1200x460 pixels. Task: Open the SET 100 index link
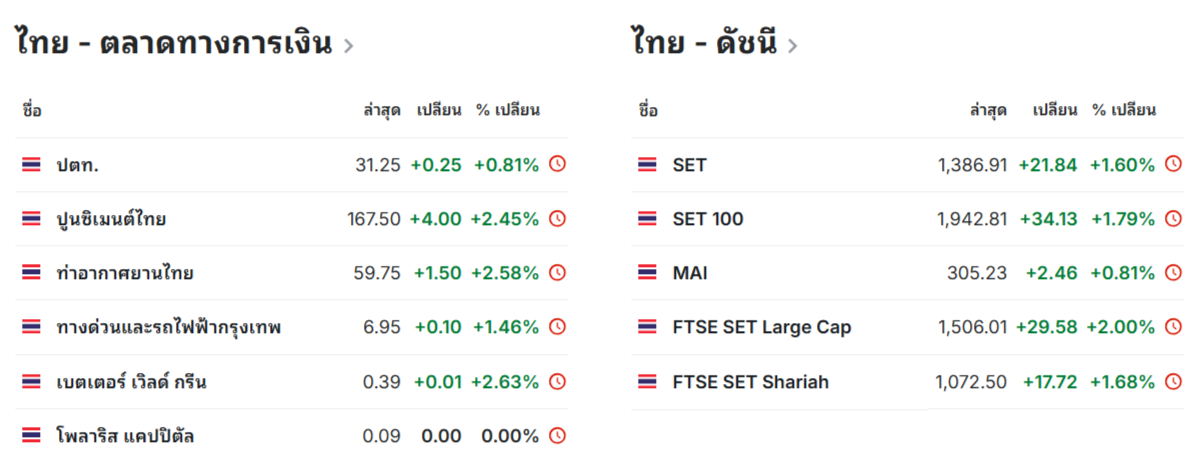click(x=707, y=219)
